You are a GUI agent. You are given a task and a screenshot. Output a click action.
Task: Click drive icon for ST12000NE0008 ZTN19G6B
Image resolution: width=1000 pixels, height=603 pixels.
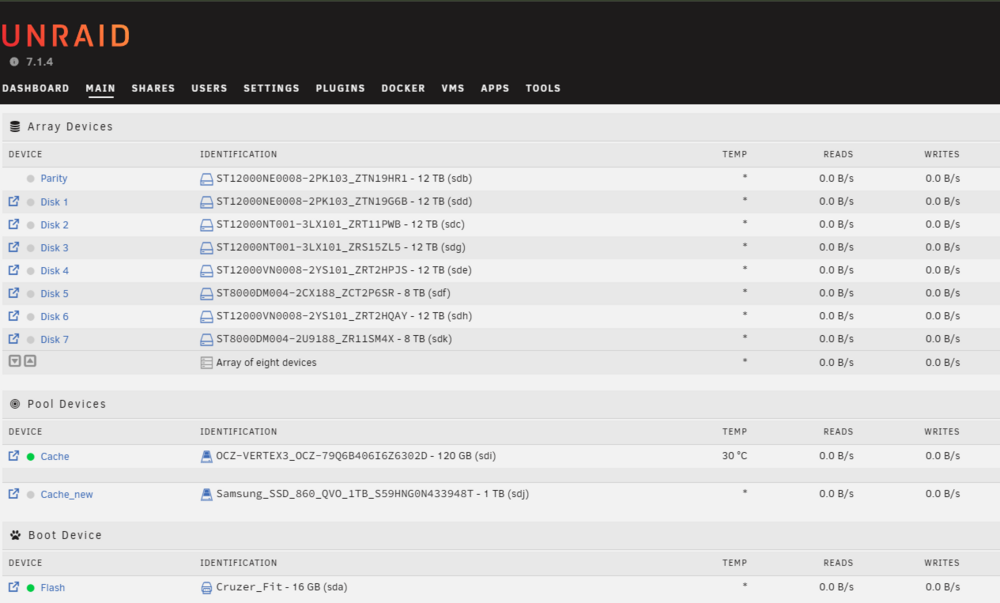point(207,202)
